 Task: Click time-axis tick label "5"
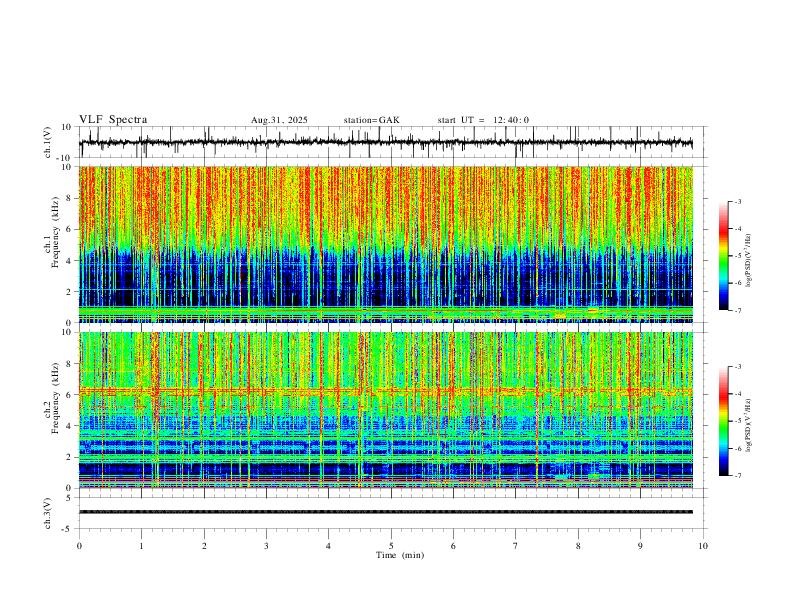coord(391,546)
